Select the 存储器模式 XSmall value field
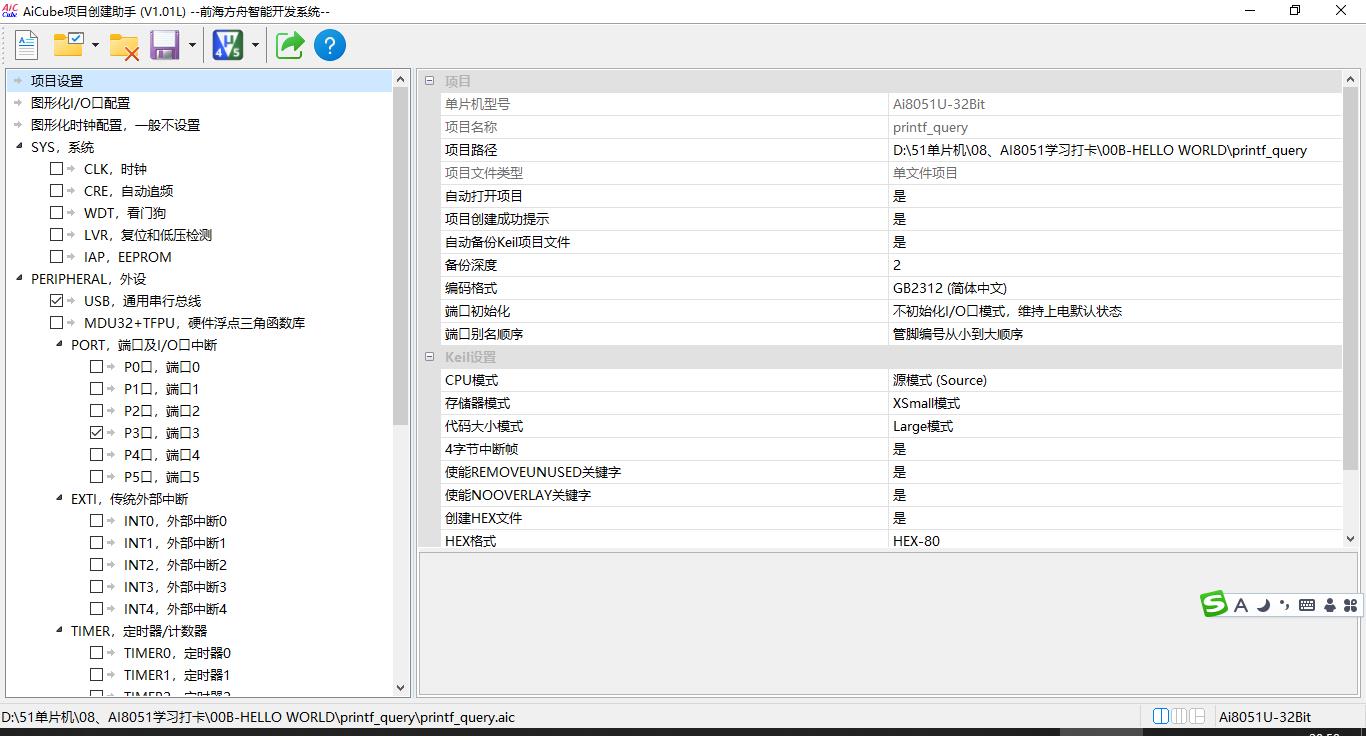 tap(990, 403)
